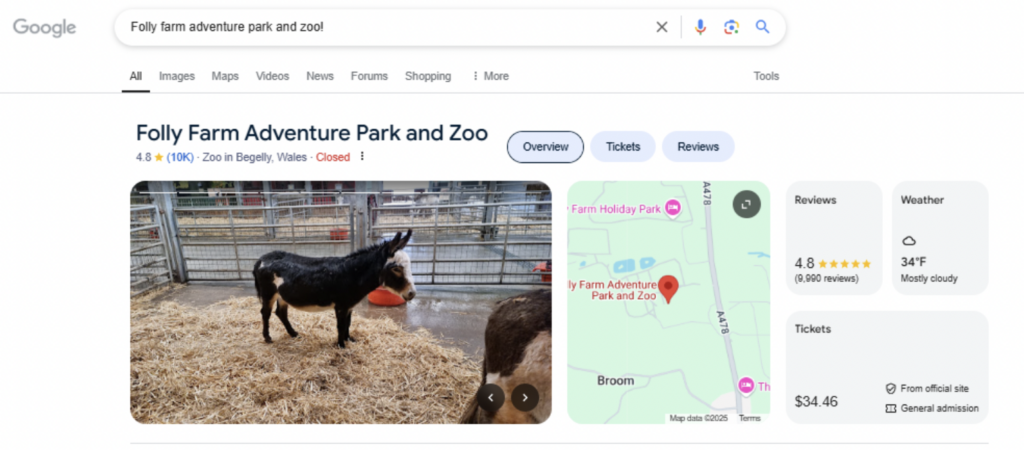
Task: Click the Folly Farm red map pin
Action: point(669,289)
